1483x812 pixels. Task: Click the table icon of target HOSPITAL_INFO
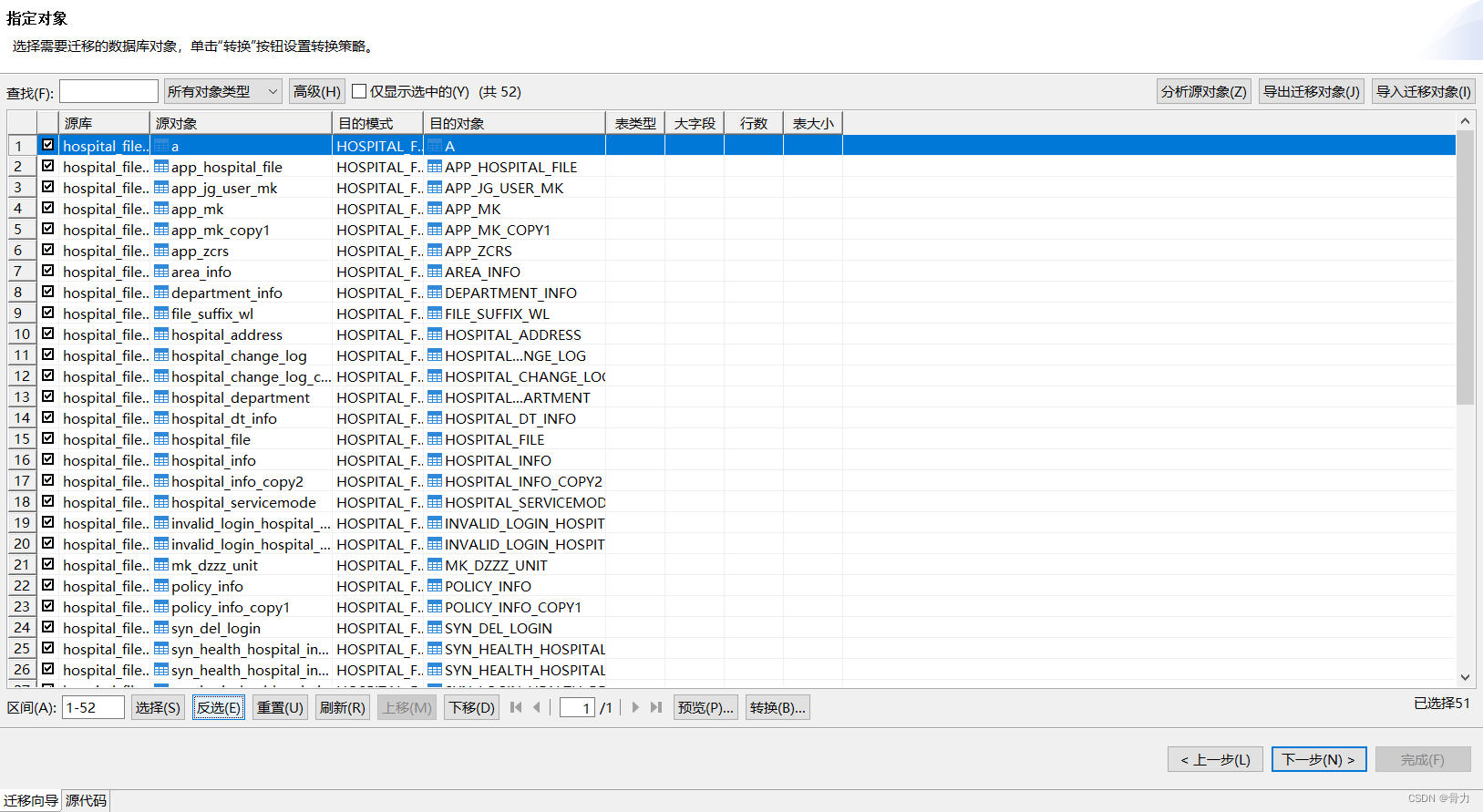pos(435,460)
